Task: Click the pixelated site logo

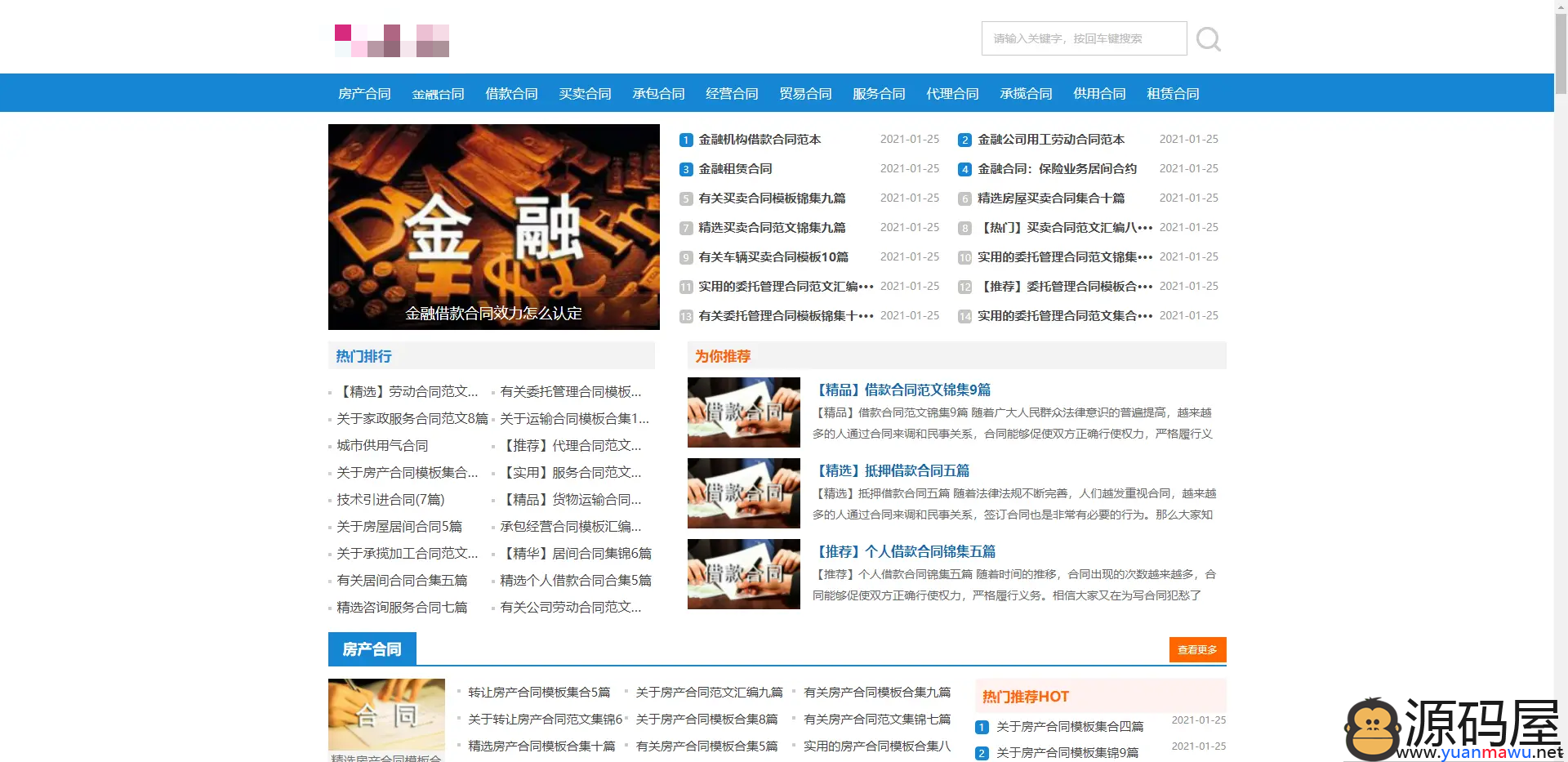Action: (x=392, y=41)
